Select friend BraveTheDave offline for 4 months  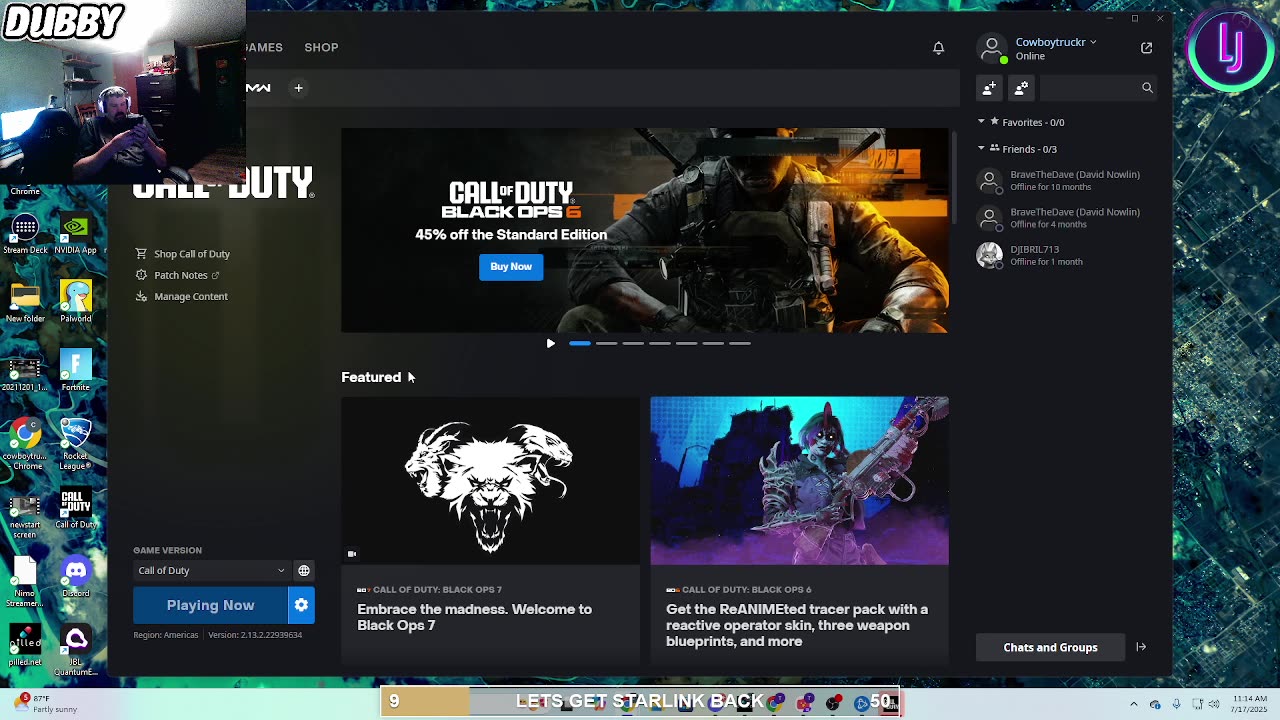1066,218
